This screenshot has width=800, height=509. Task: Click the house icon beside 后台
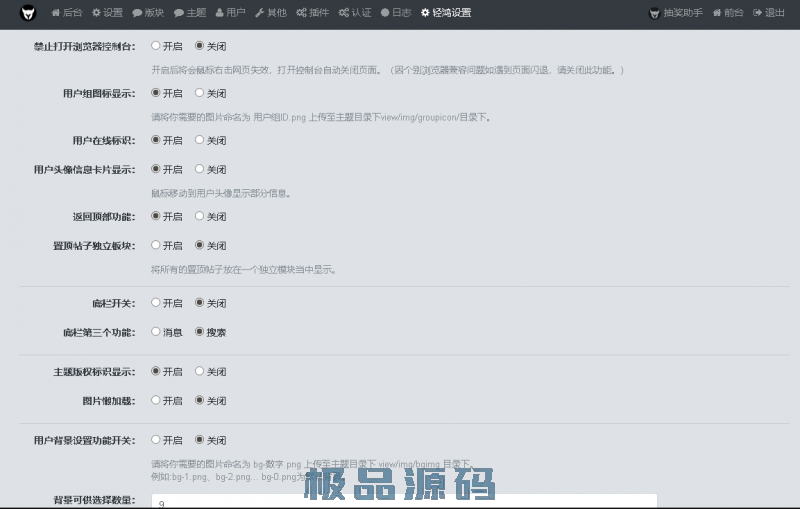[x=56, y=13]
